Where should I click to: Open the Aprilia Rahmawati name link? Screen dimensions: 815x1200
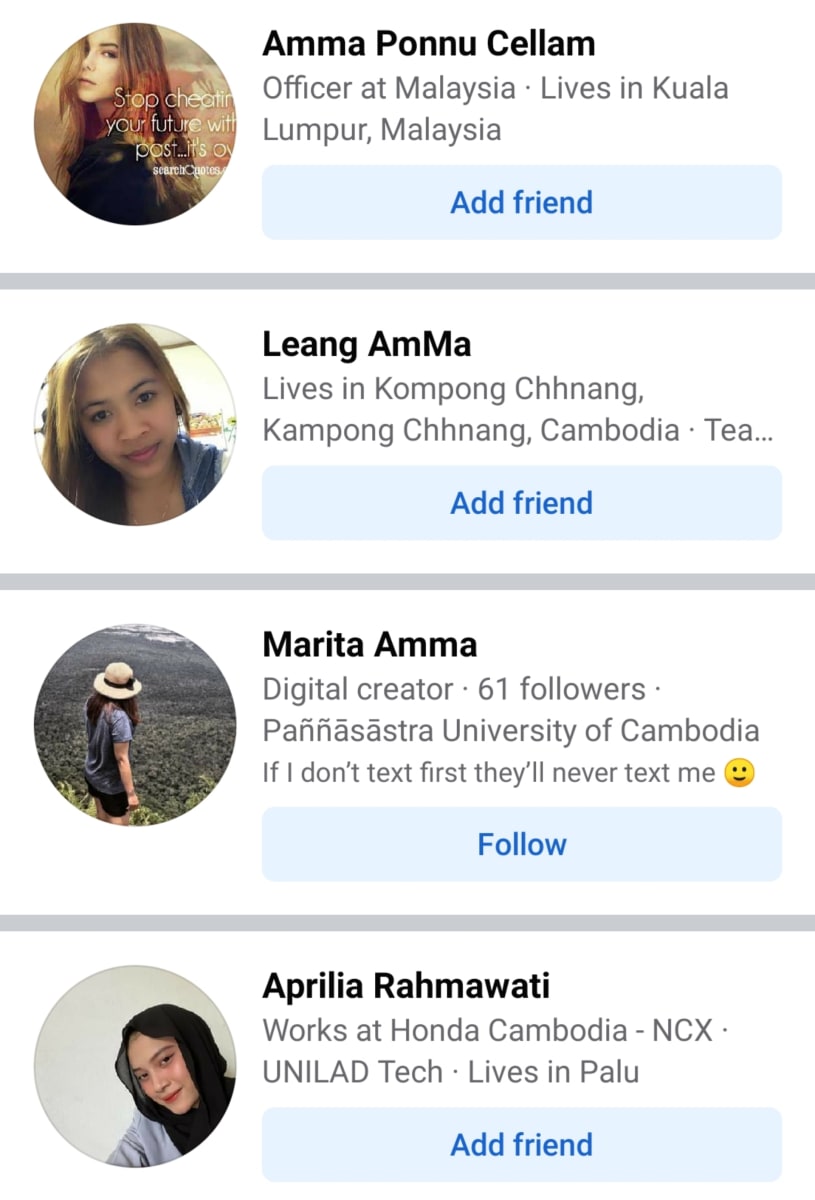click(x=406, y=987)
